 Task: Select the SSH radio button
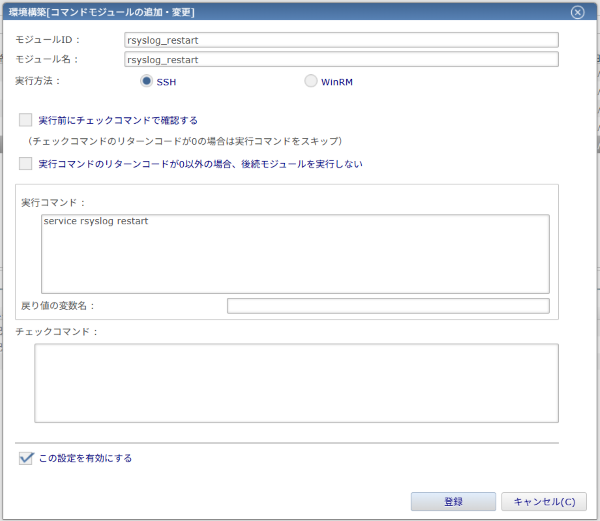coord(146,81)
